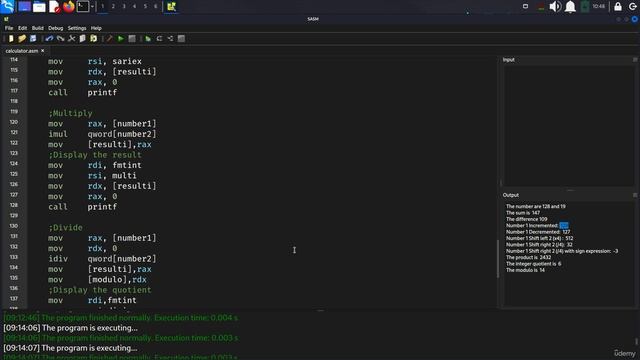Open the Debug menu

tap(56, 28)
